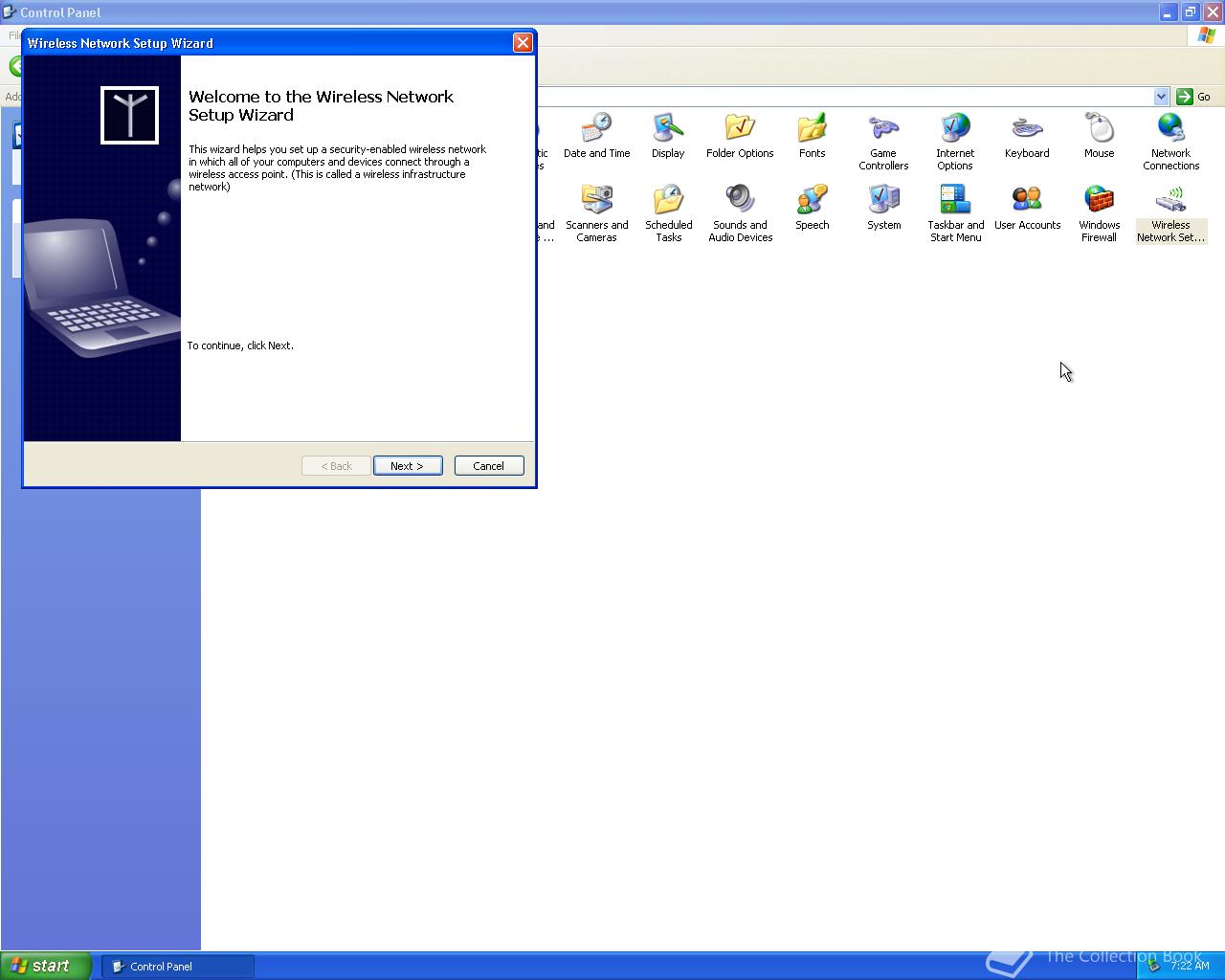The height and width of the screenshot is (980, 1225).
Task: Open Internet Options icon
Action: (955, 142)
